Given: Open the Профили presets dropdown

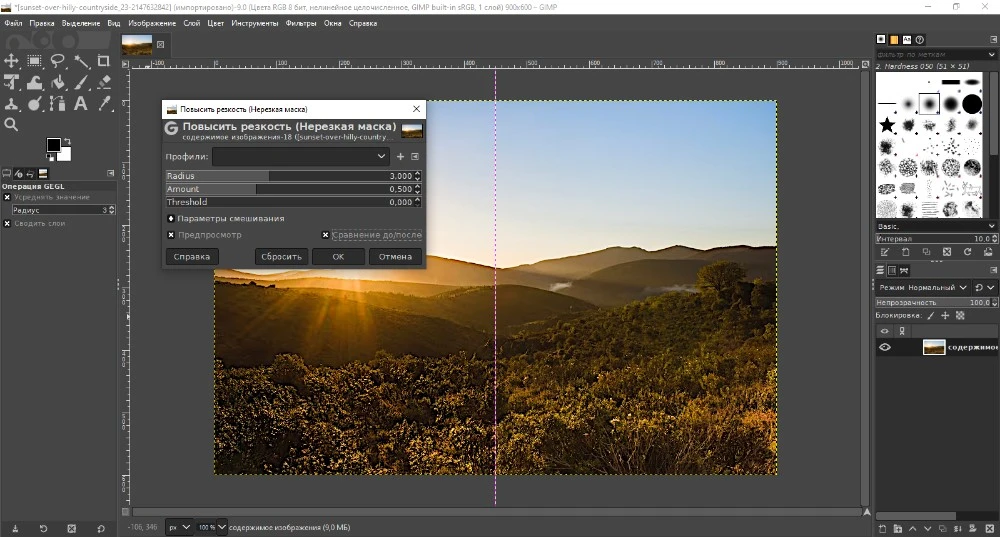Looking at the screenshot, I should pos(300,157).
